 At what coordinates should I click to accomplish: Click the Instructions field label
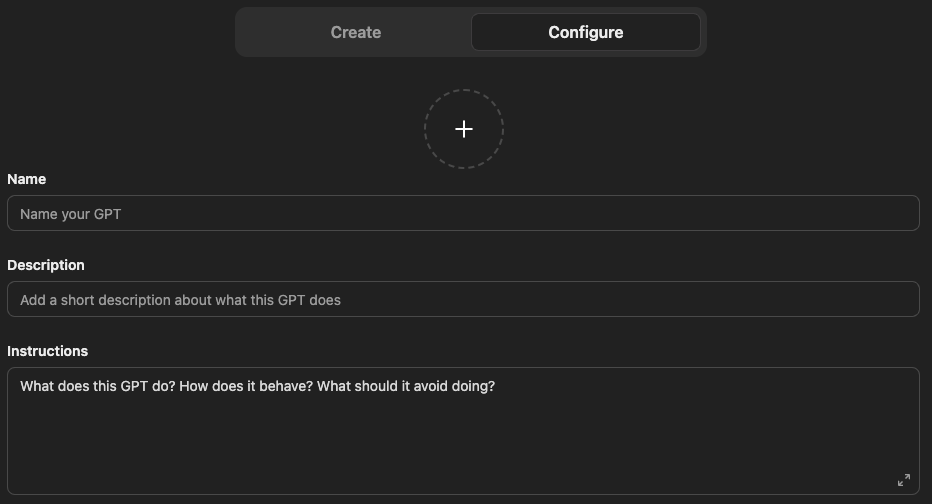point(48,351)
